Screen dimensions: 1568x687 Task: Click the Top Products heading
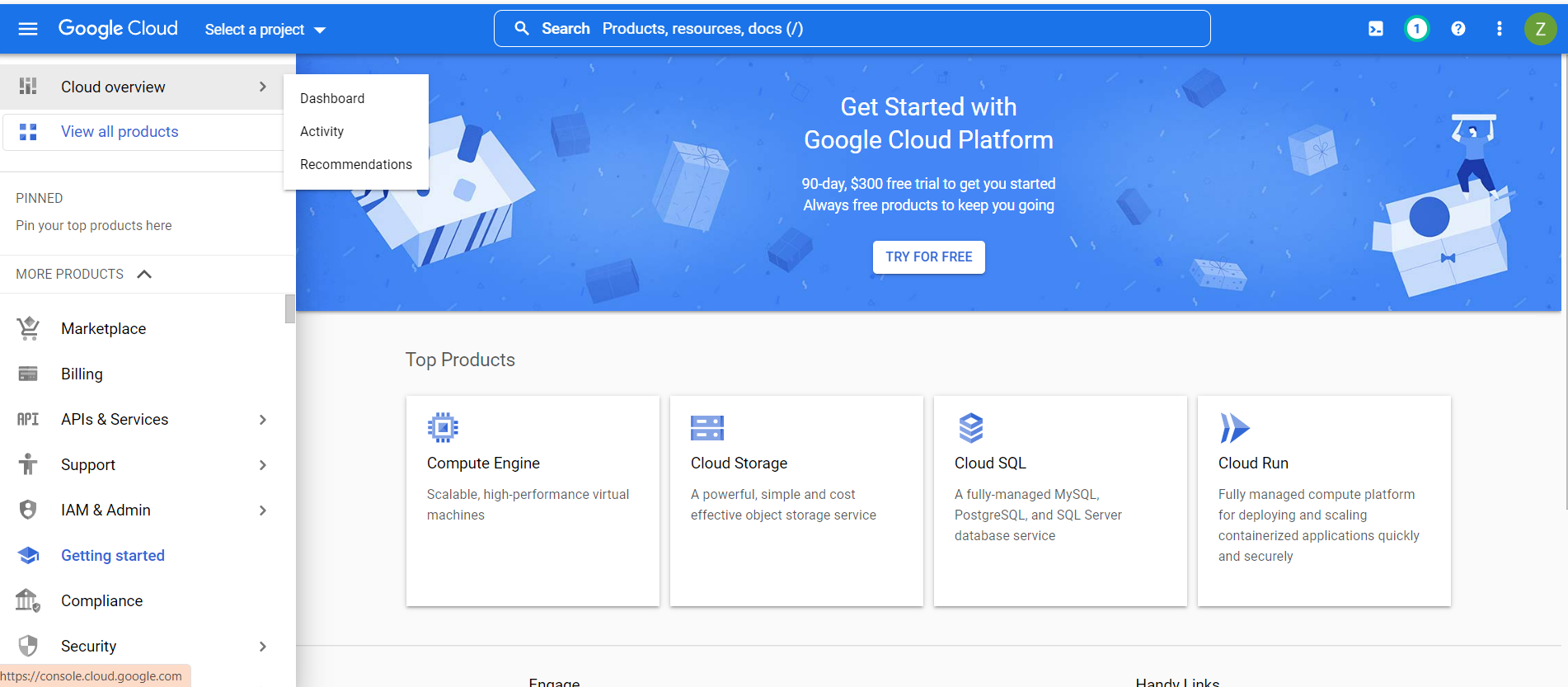pyautogui.click(x=460, y=360)
